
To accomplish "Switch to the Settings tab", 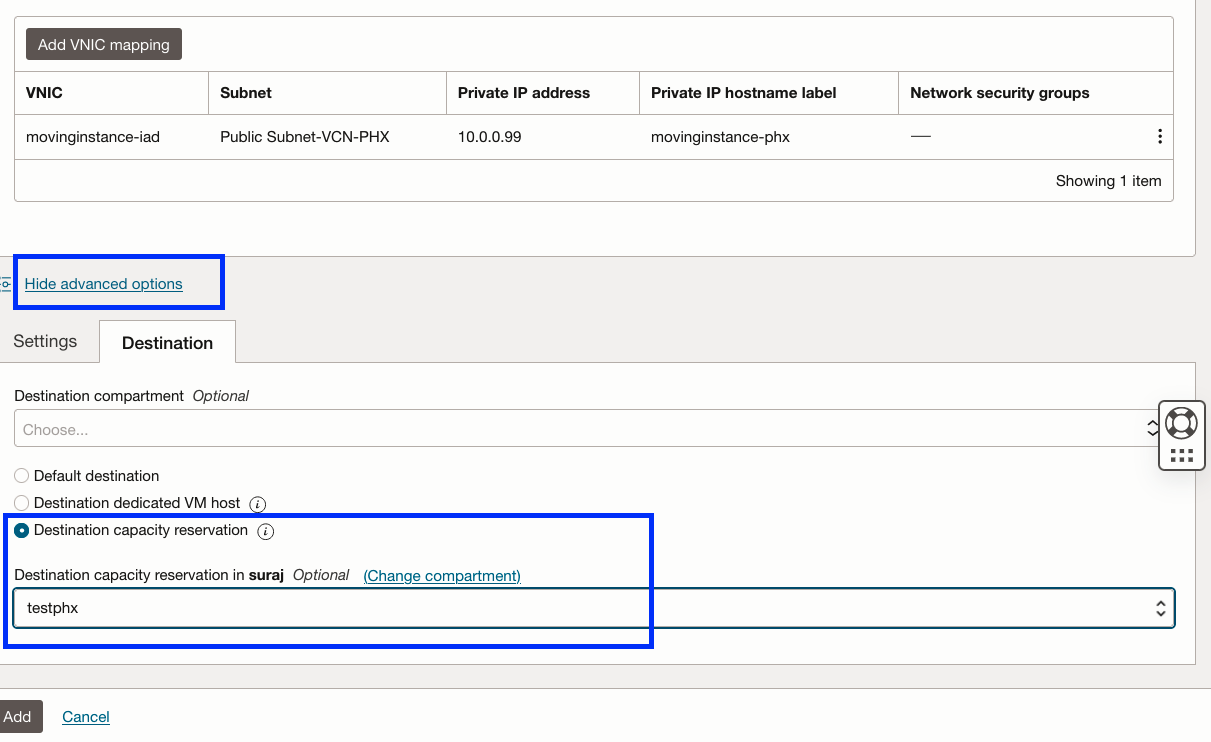I will click(45, 341).
